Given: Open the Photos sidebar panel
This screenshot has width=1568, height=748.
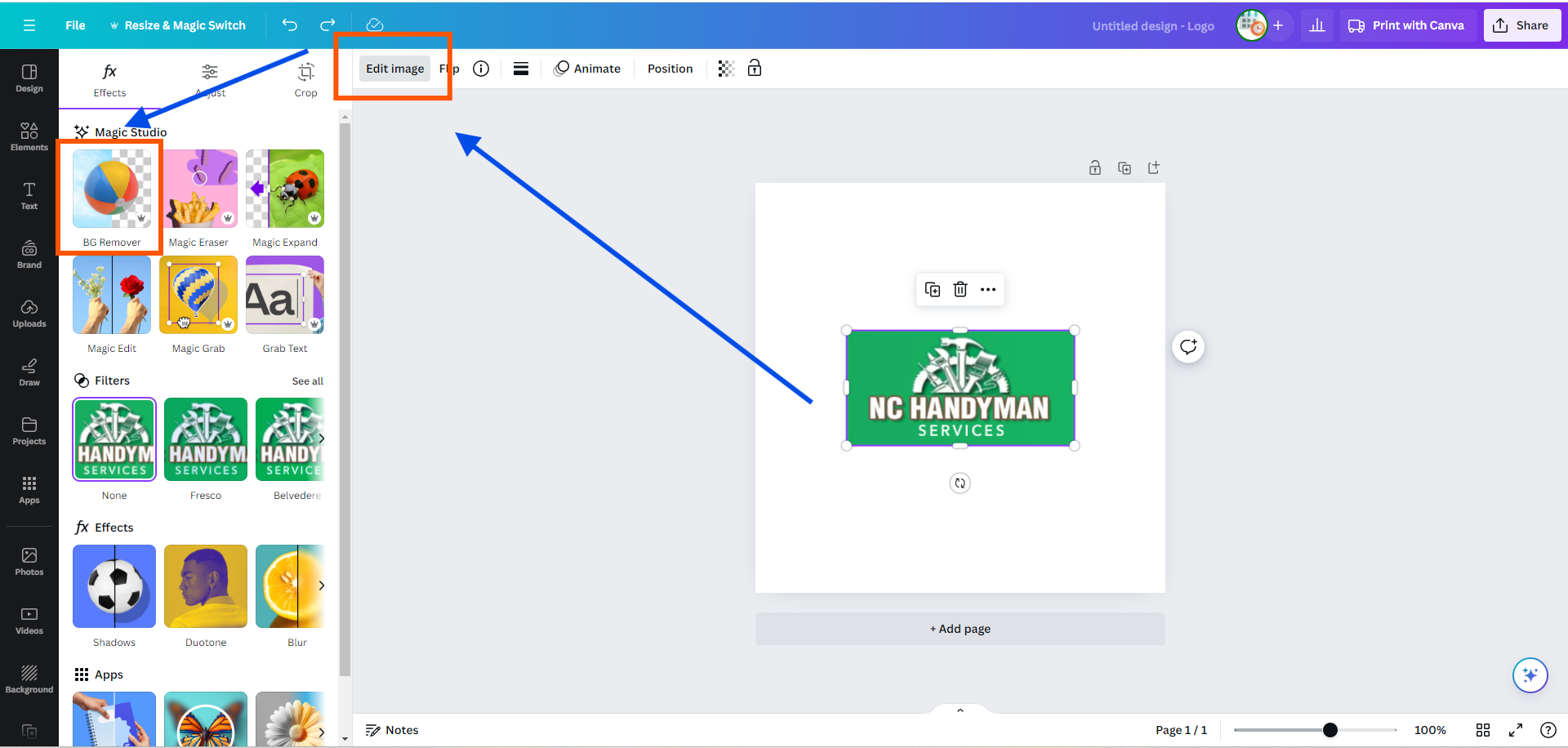Looking at the screenshot, I should [29, 562].
